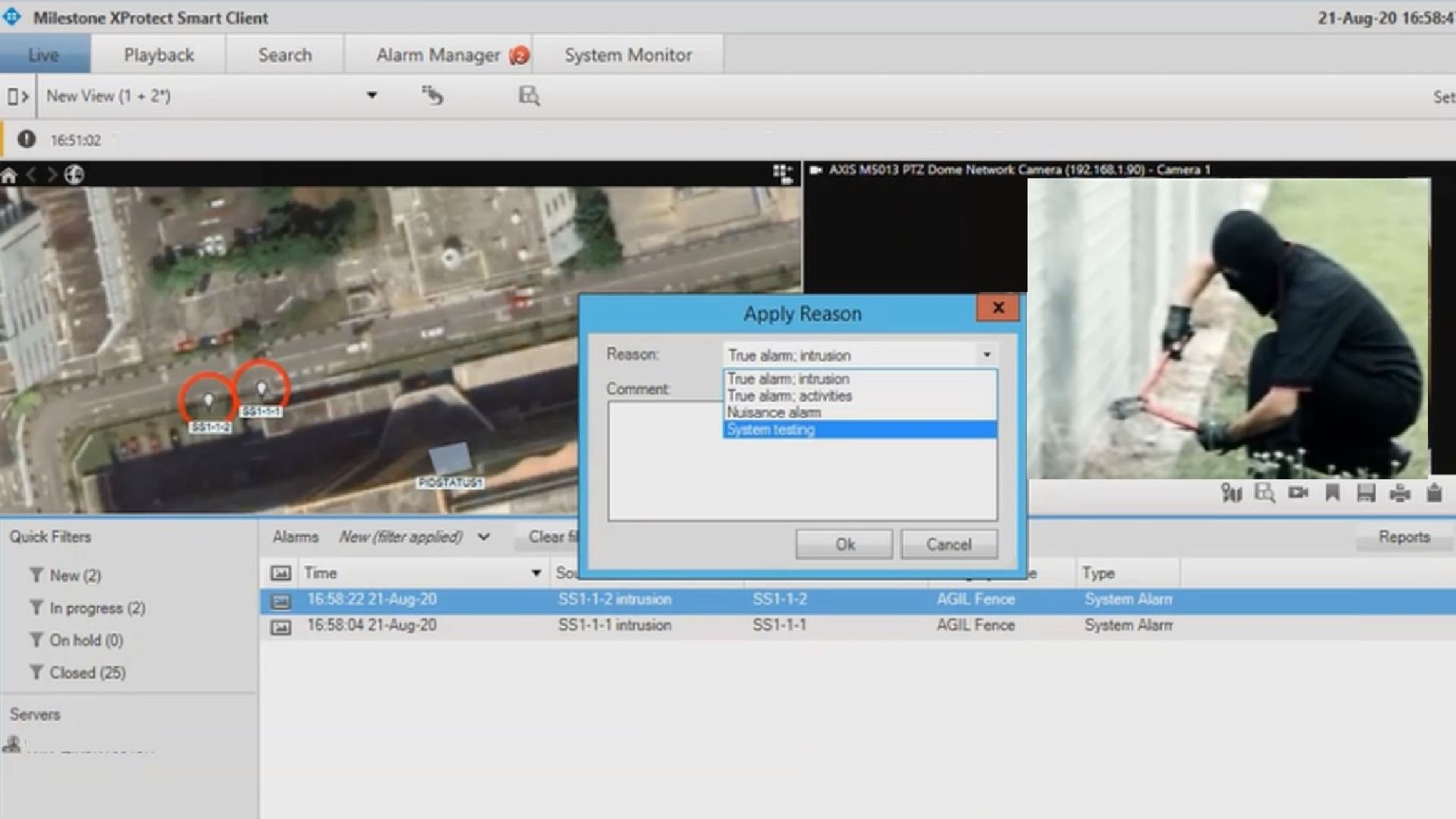Click the print icon below video
1456x819 pixels.
[1400, 493]
